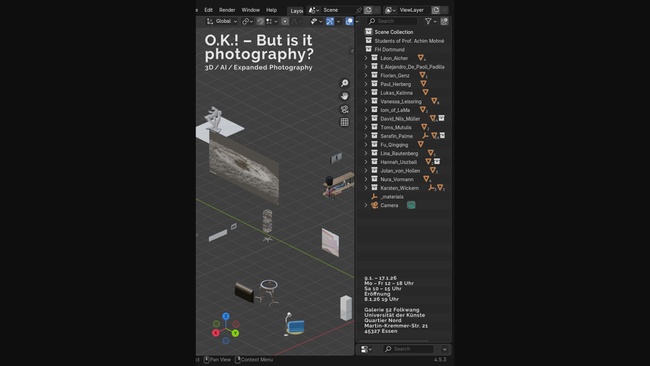Click the pin scene icon
This screenshot has width=650, height=366.
359,10
